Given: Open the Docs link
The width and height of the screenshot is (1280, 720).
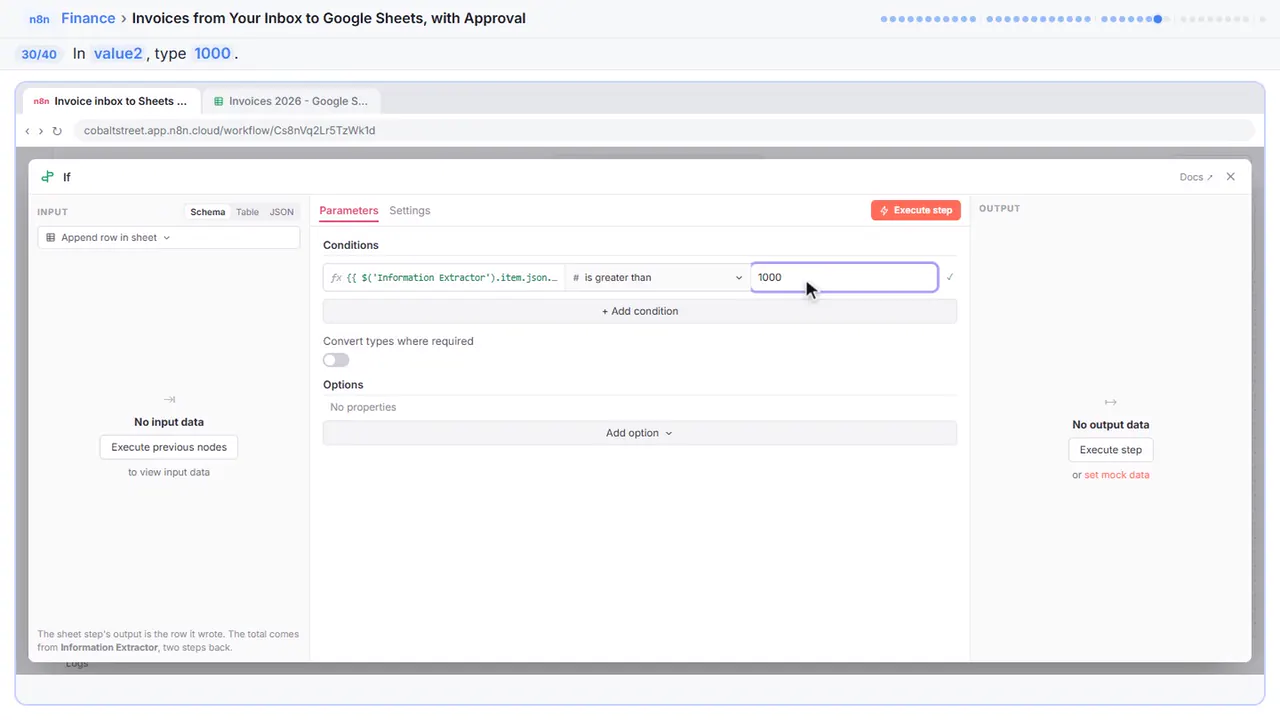Looking at the screenshot, I should [1196, 177].
